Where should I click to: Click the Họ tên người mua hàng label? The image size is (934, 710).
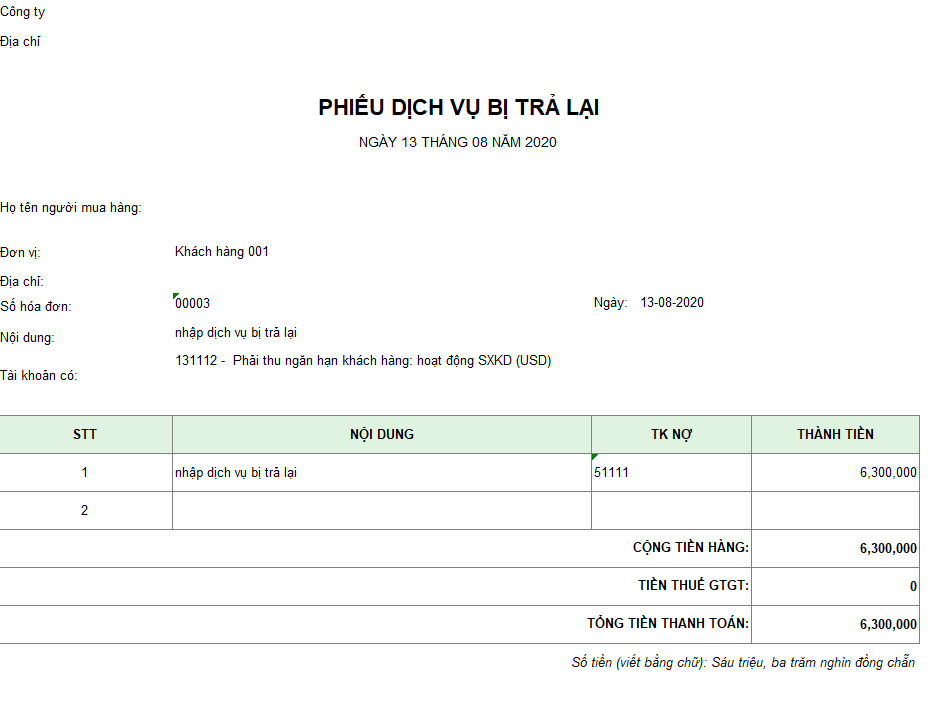point(71,208)
